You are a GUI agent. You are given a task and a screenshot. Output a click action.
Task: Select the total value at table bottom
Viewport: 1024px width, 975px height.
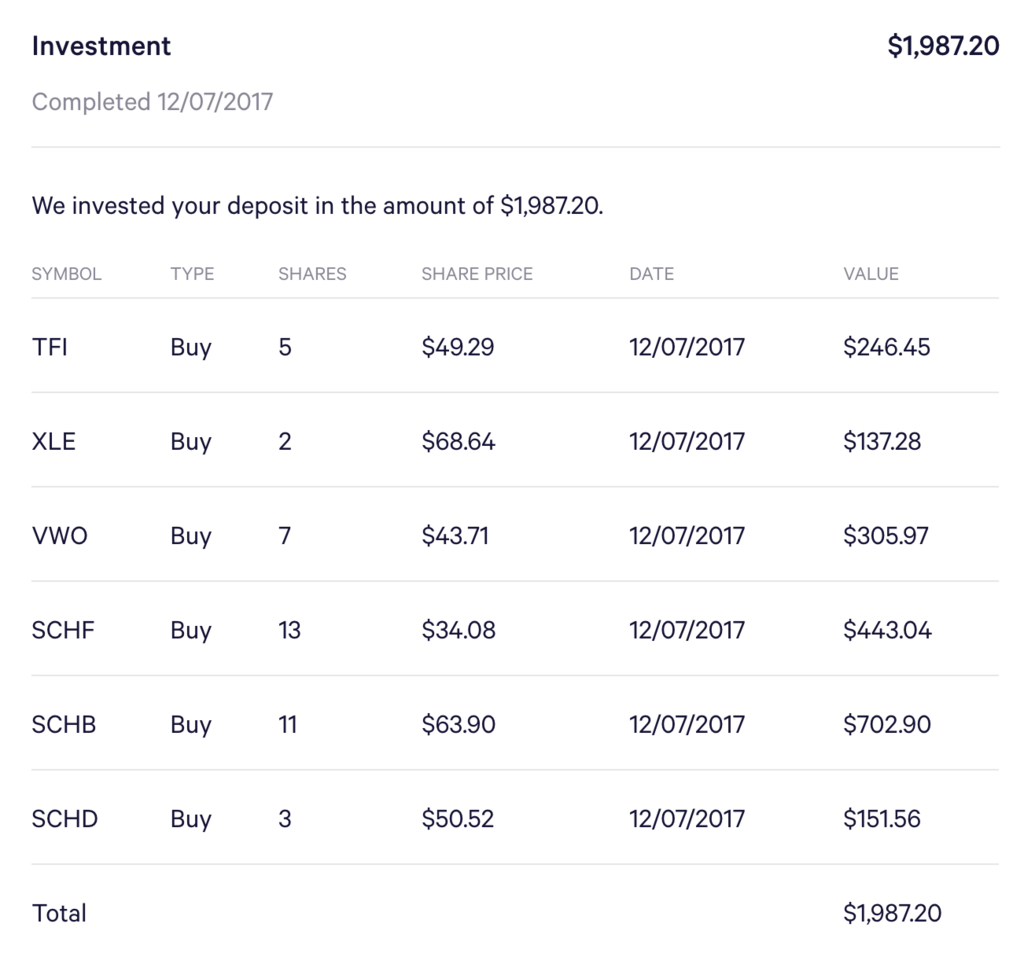point(892,913)
